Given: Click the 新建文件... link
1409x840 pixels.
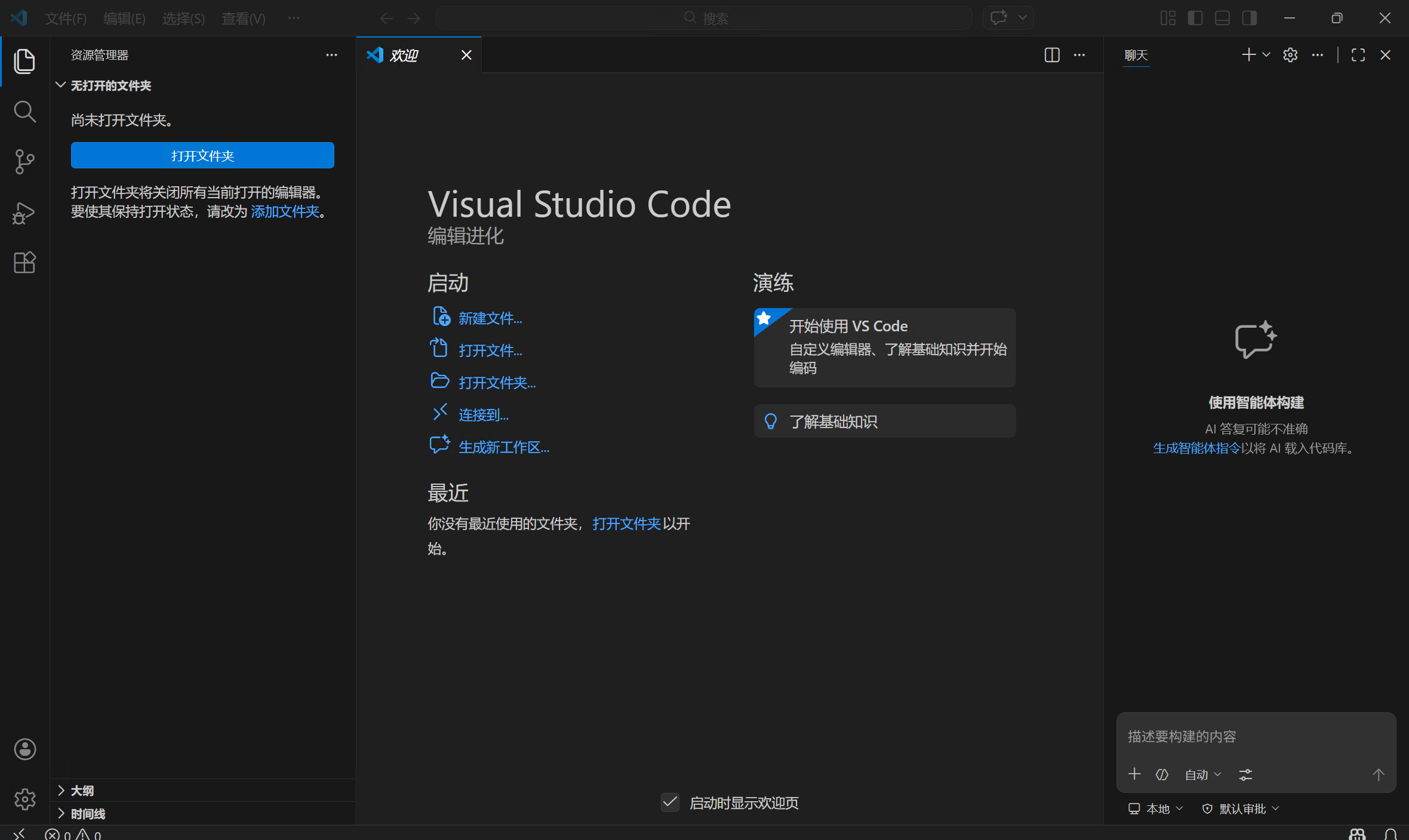Looking at the screenshot, I should tap(490, 318).
